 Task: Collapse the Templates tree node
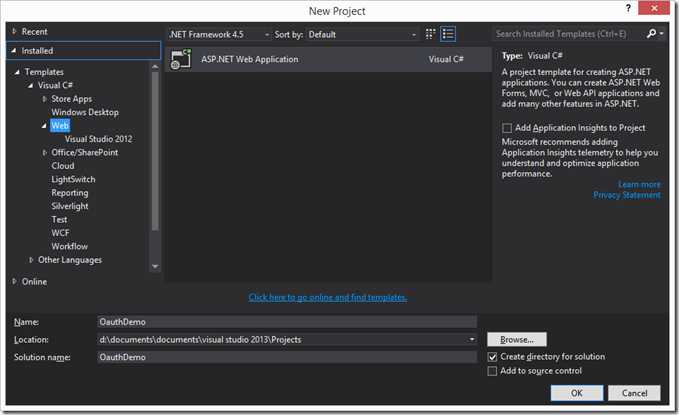(17, 72)
